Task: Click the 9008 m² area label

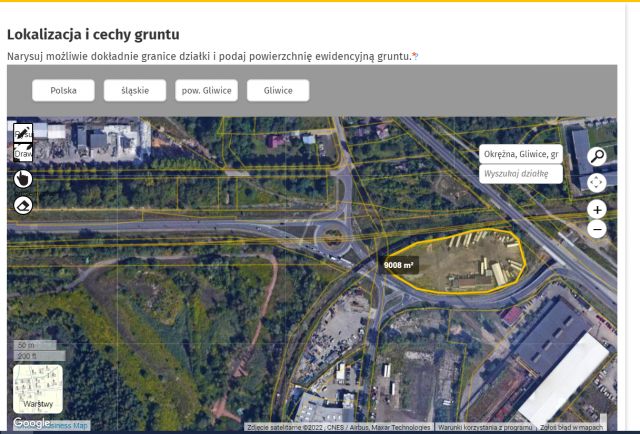Action: pyautogui.click(x=398, y=265)
